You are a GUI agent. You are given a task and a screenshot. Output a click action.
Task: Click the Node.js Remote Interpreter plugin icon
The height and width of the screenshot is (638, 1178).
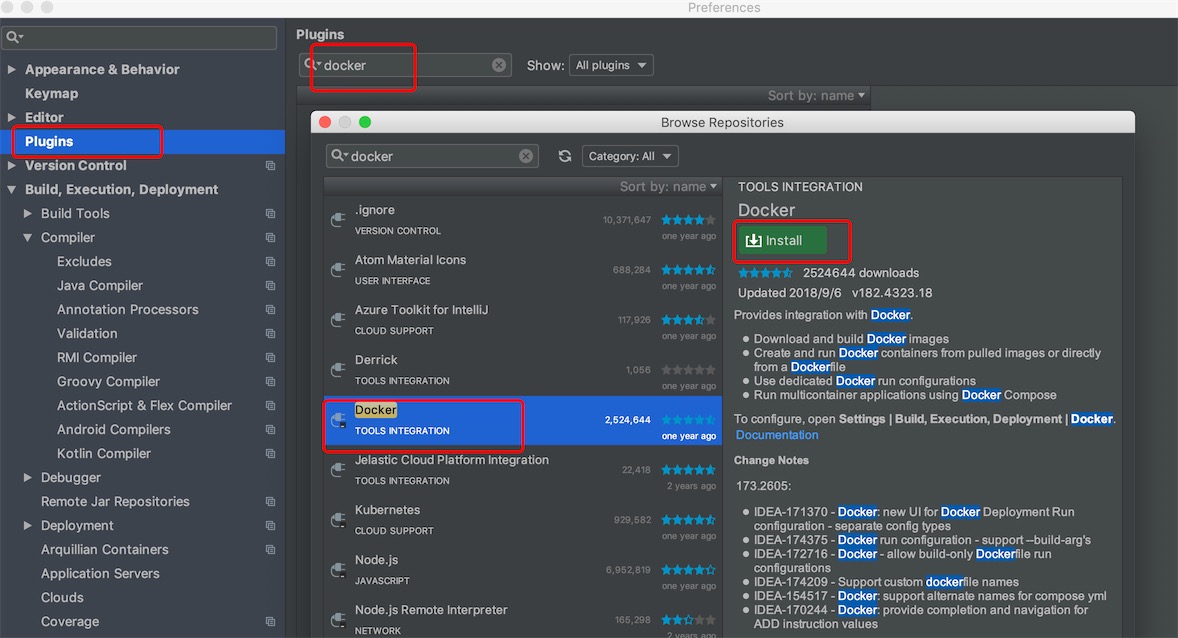click(x=338, y=620)
